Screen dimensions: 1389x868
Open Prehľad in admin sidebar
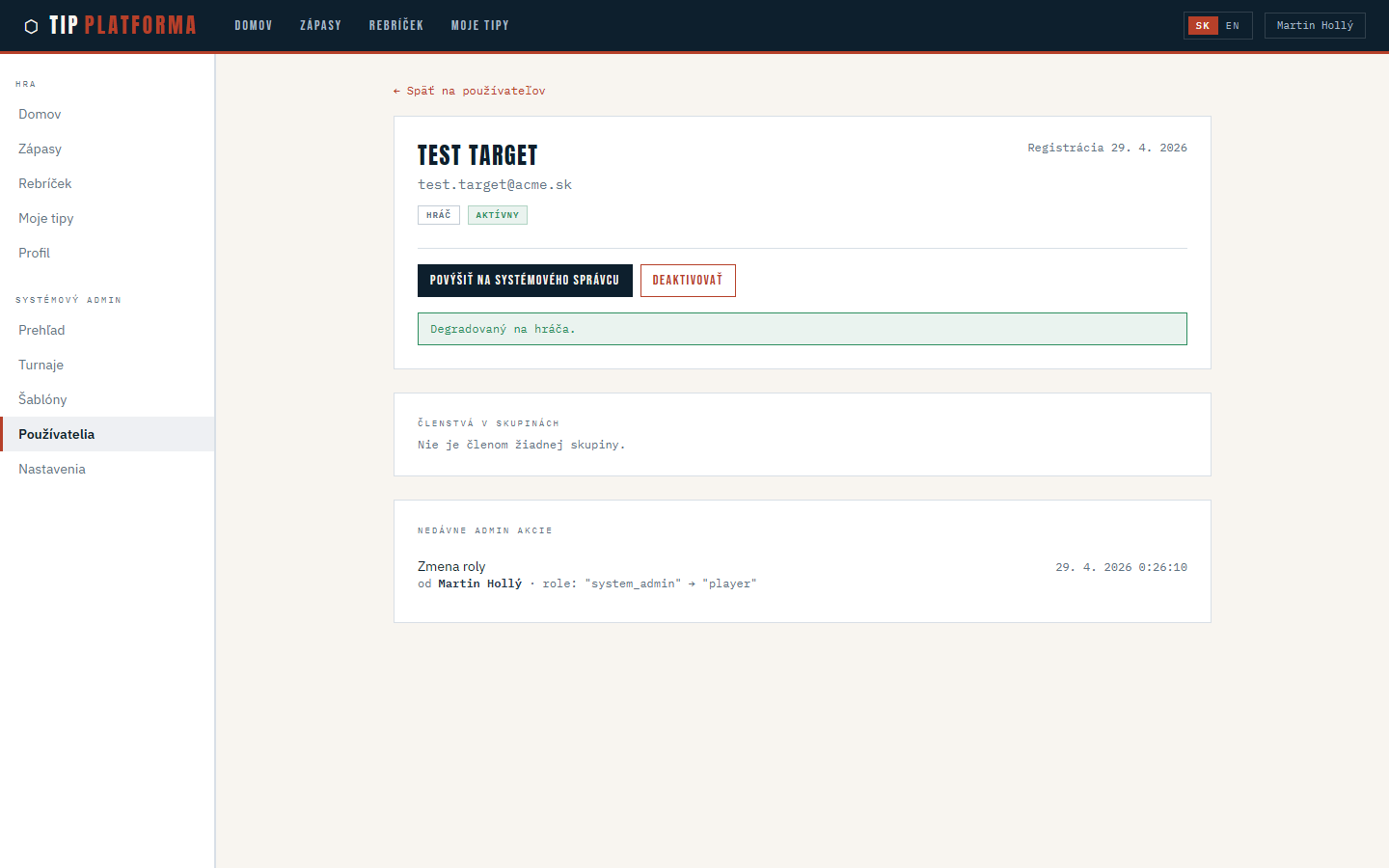click(x=41, y=330)
